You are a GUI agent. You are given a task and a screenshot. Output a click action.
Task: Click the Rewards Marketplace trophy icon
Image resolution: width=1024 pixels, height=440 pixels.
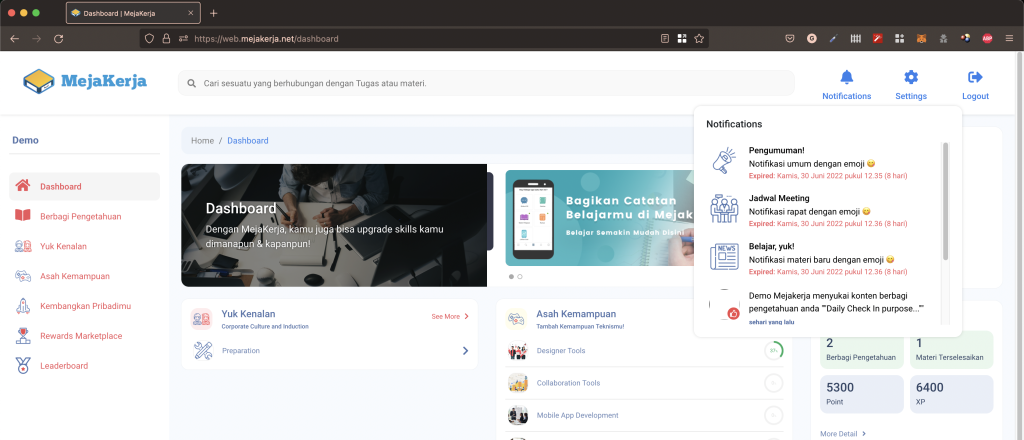tap(23, 336)
